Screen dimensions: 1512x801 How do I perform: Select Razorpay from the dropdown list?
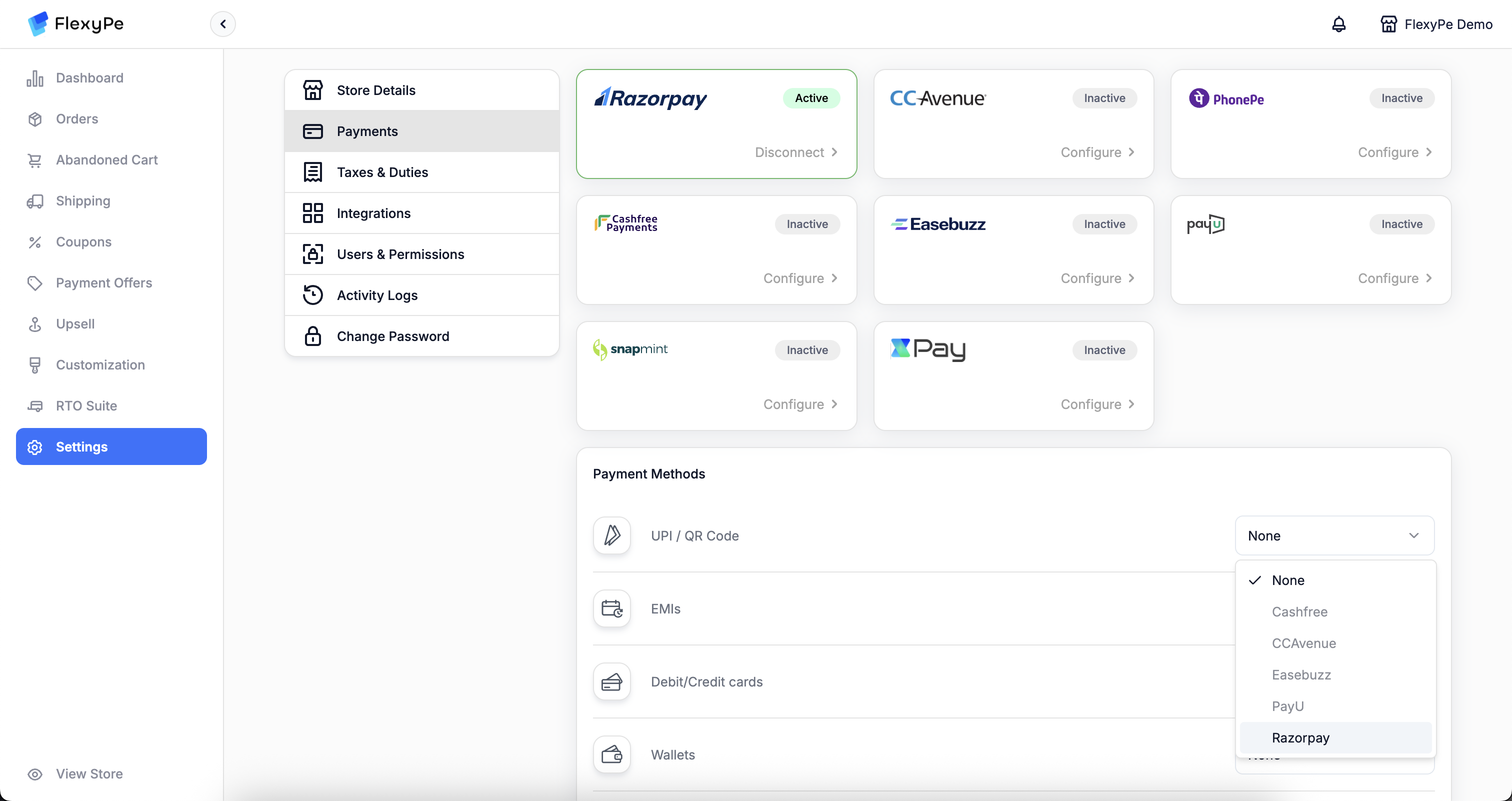pyautogui.click(x=1300, y=737)
